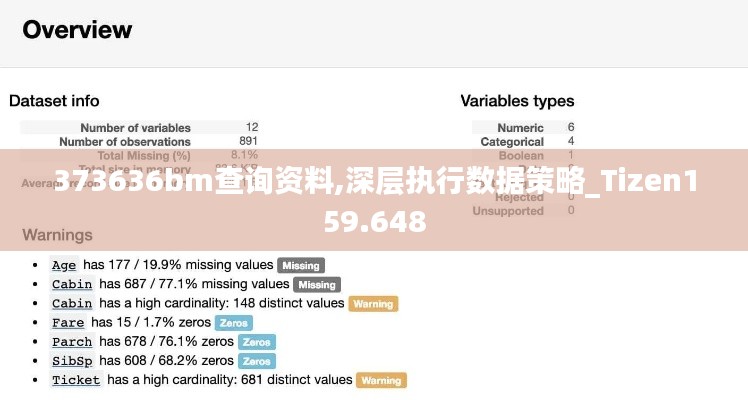This screenshot has width=748, height=400.
Task: Select text 'has 15 / 1.7% zeros'
Action: [151, 322]
